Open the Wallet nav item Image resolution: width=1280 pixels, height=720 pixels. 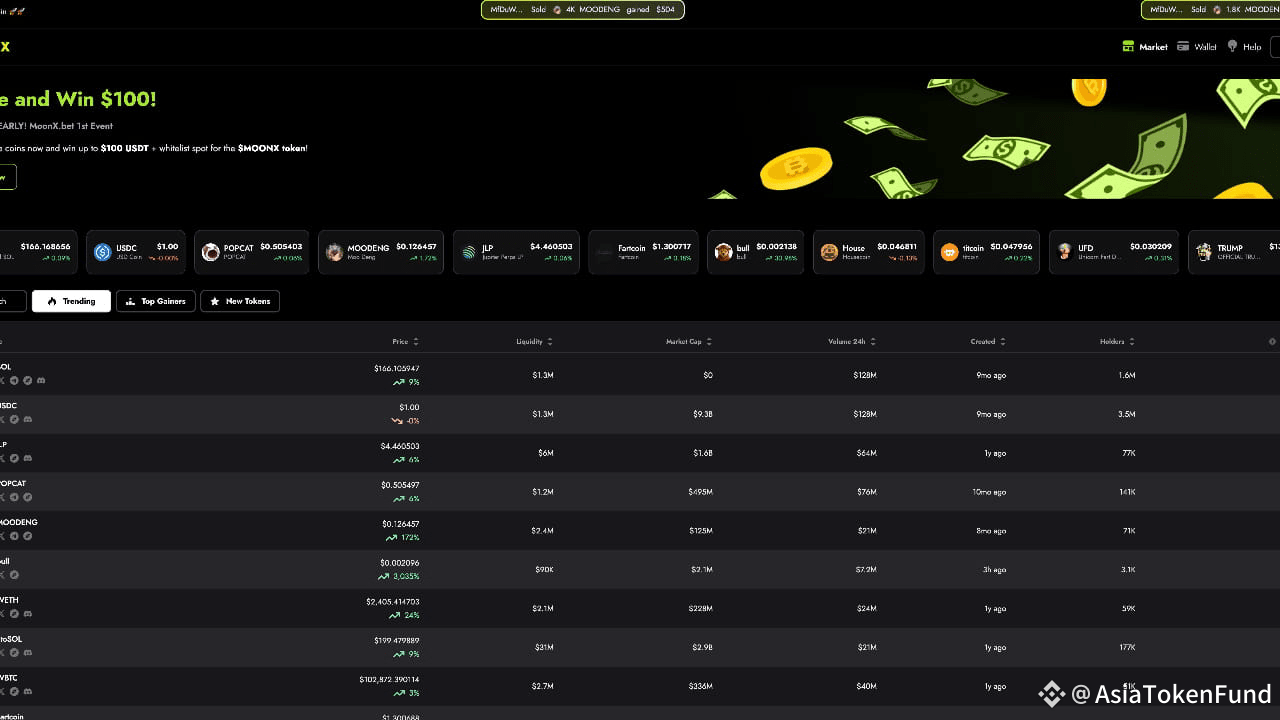point(1196,47)
